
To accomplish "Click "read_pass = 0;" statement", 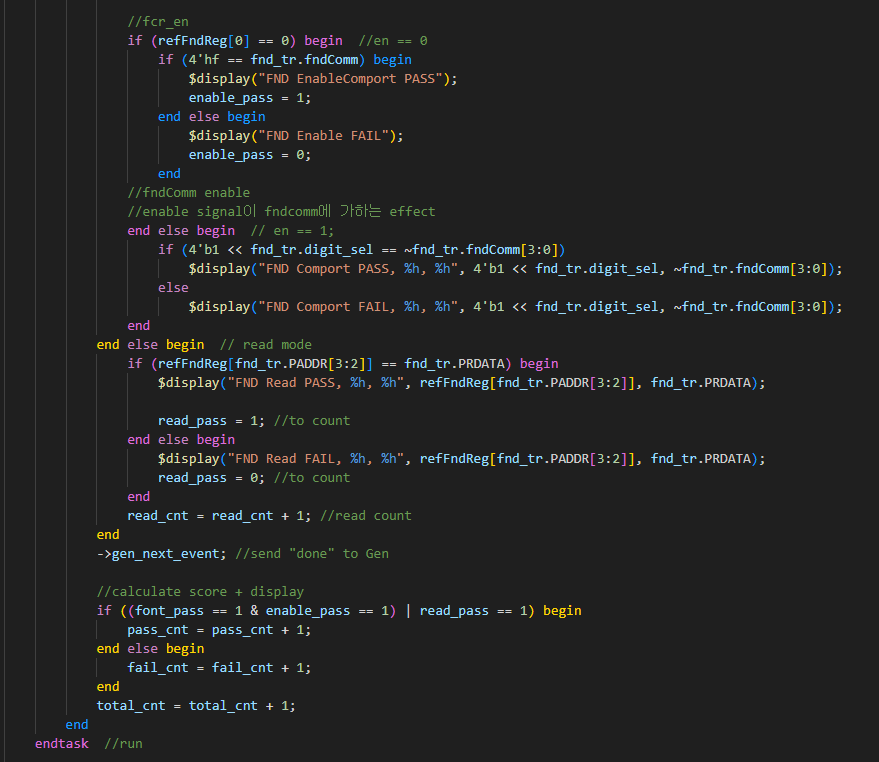I will [211, 478].
